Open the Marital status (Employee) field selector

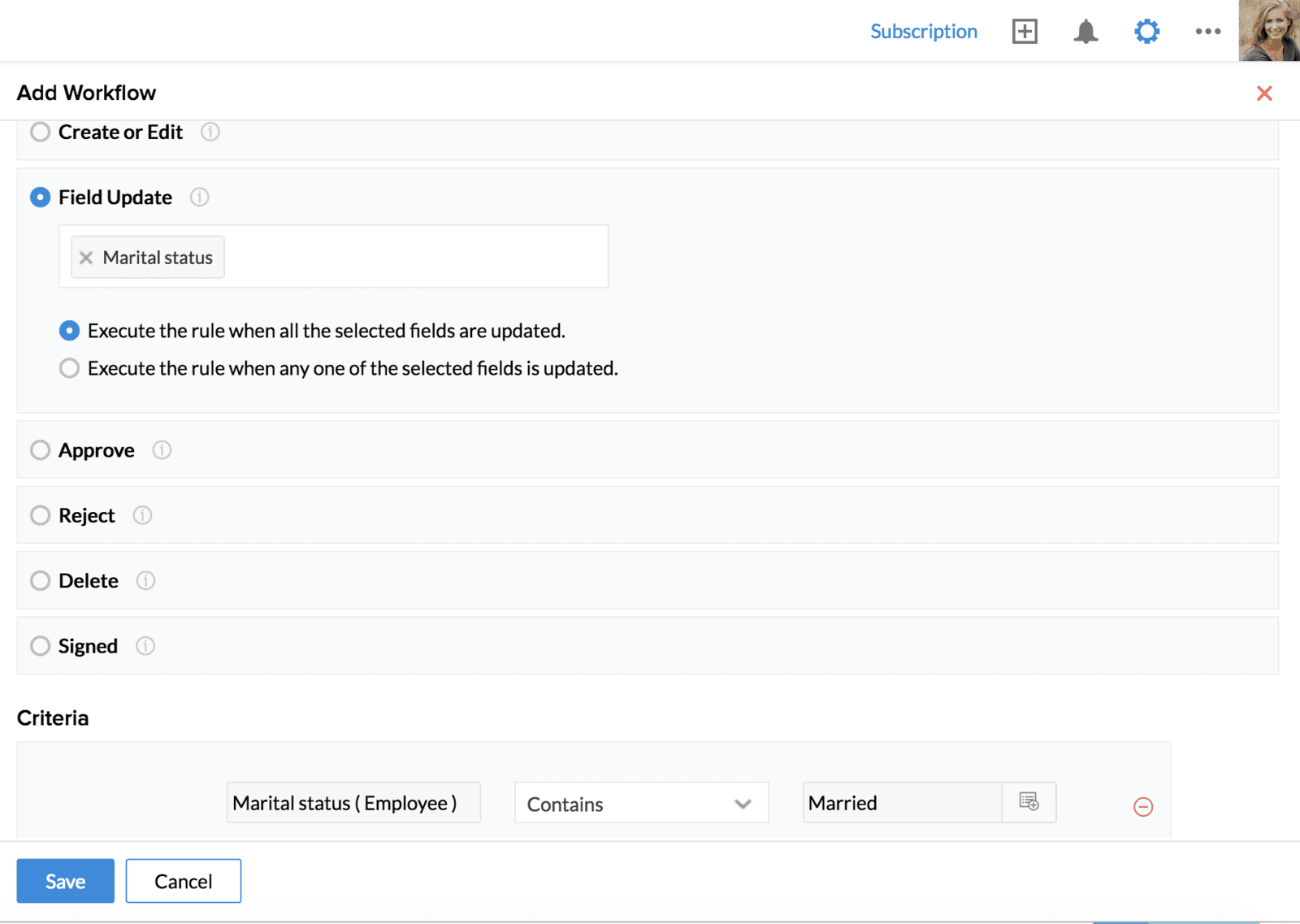(353, 803)
